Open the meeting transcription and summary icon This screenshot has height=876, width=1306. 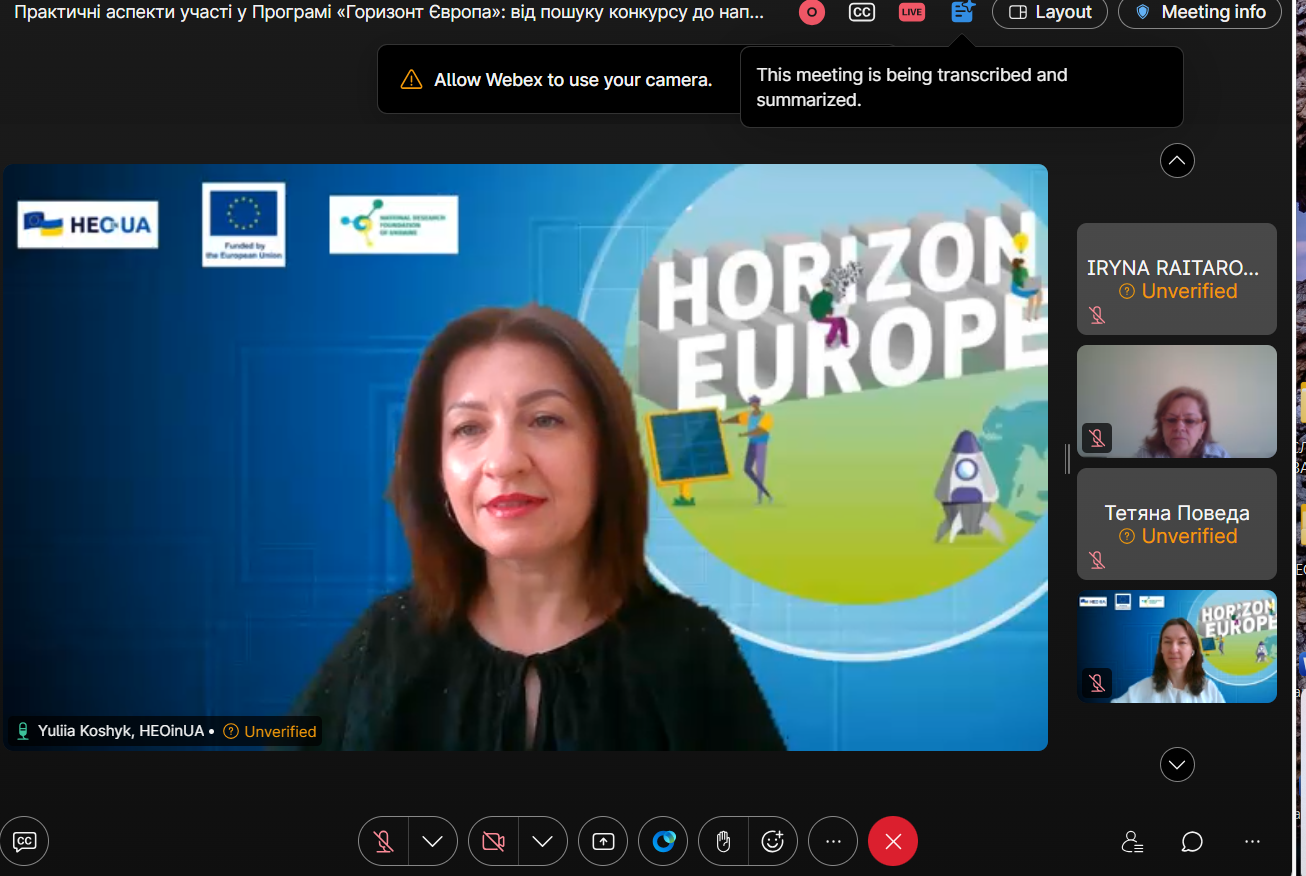(x=962, y=12)
